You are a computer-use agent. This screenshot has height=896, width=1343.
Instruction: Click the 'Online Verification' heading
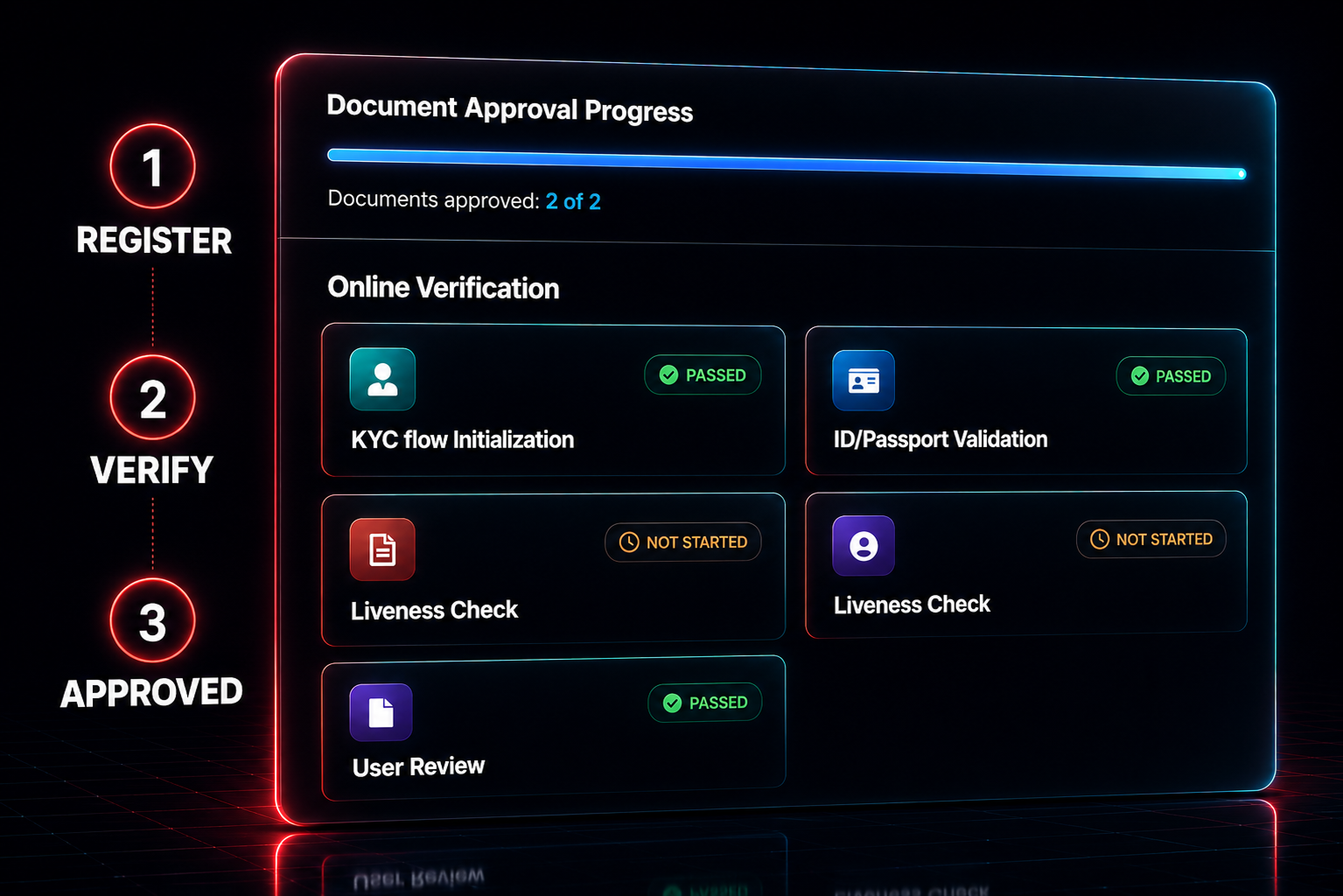tap(443, 288)
